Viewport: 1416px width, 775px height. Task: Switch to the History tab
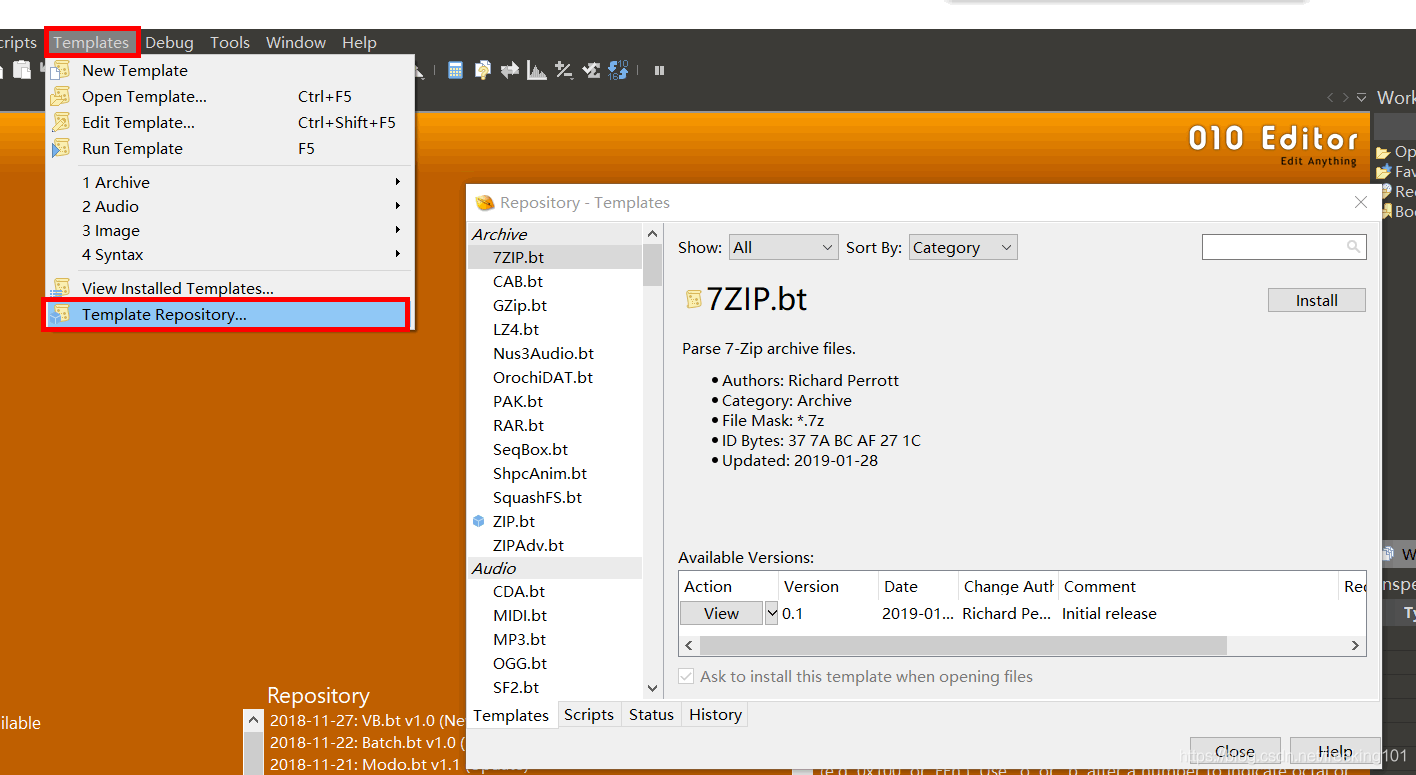pyautogui.click(x=715, y=715)
